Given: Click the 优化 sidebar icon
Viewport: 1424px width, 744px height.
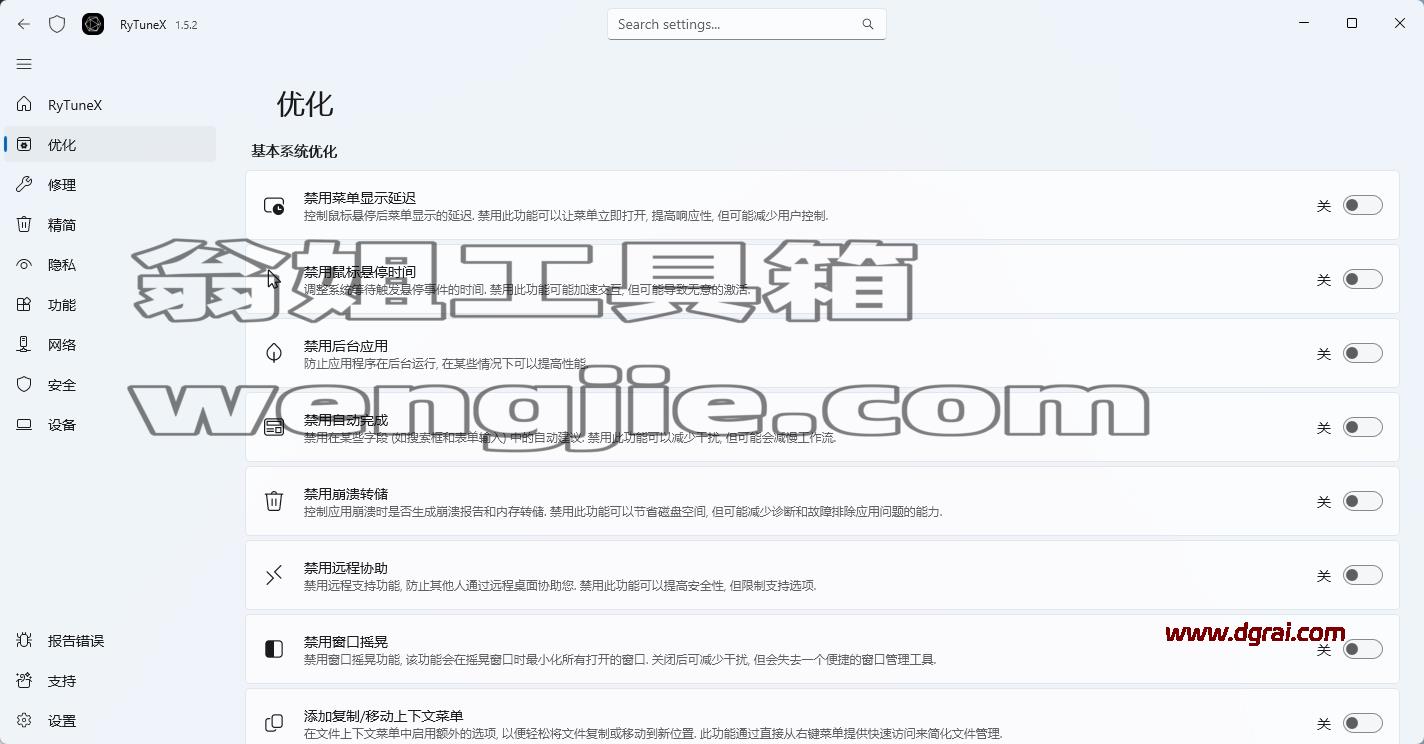Looking at the screenshot, I should (x=24, y=145).
